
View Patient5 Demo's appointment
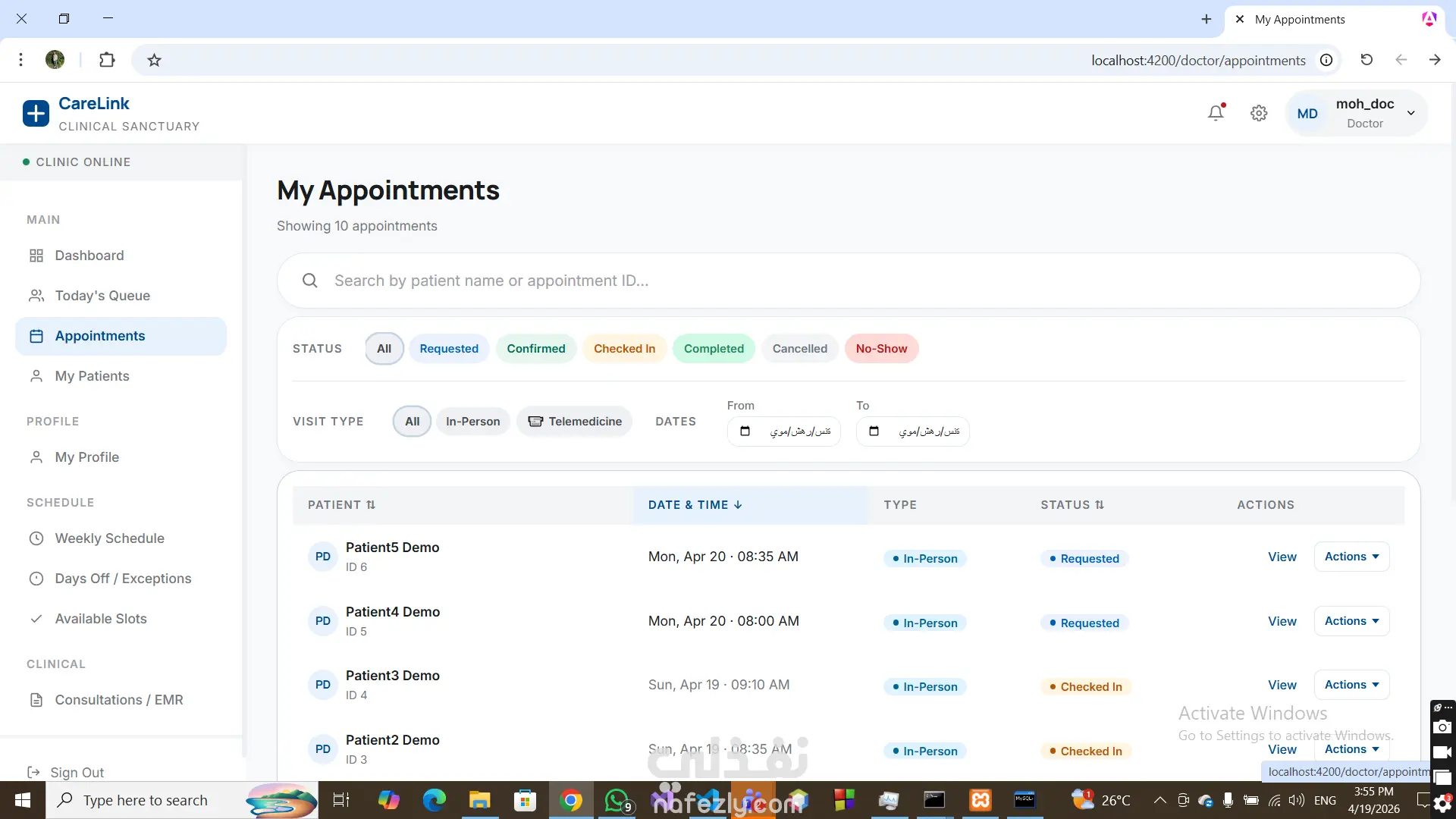[1282, 557]
